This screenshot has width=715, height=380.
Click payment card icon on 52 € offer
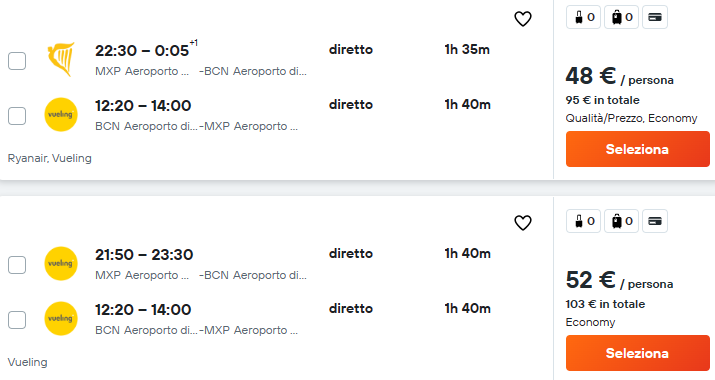pyautogui.click(x=655, y=221)
